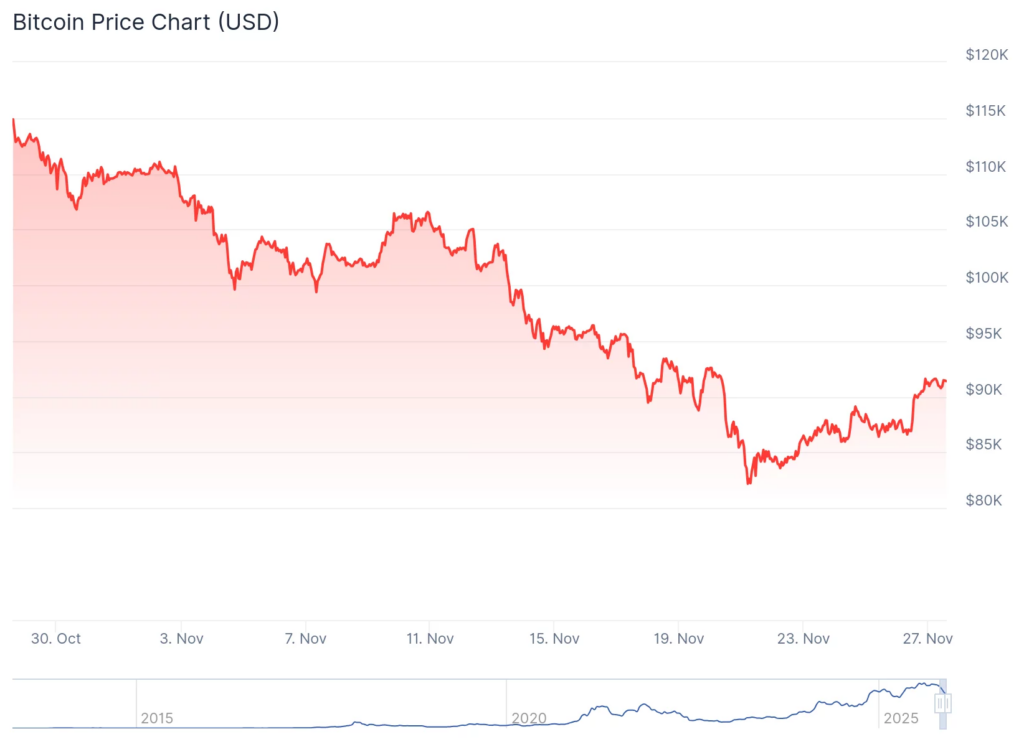Click the 15. Nov date label
This screenshot has width=1024, height=747.
(x=553, y=638)
